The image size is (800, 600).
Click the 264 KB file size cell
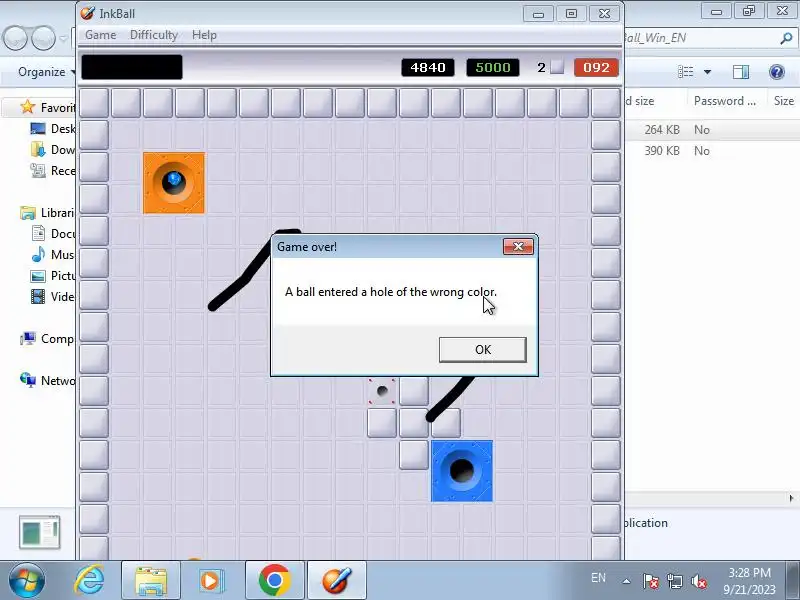point(662,130)
